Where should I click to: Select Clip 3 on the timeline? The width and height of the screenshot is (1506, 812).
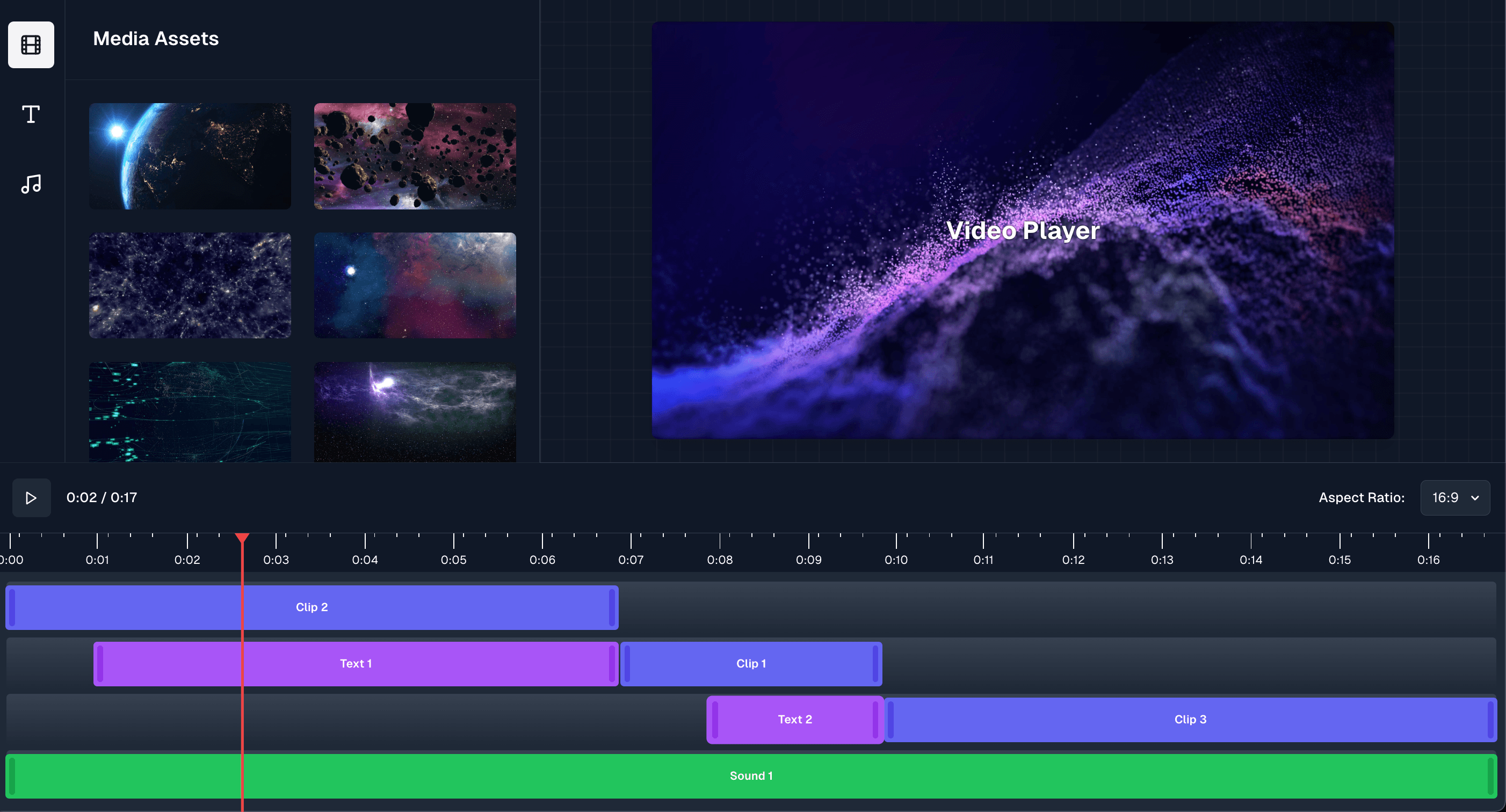[1190, 719]
